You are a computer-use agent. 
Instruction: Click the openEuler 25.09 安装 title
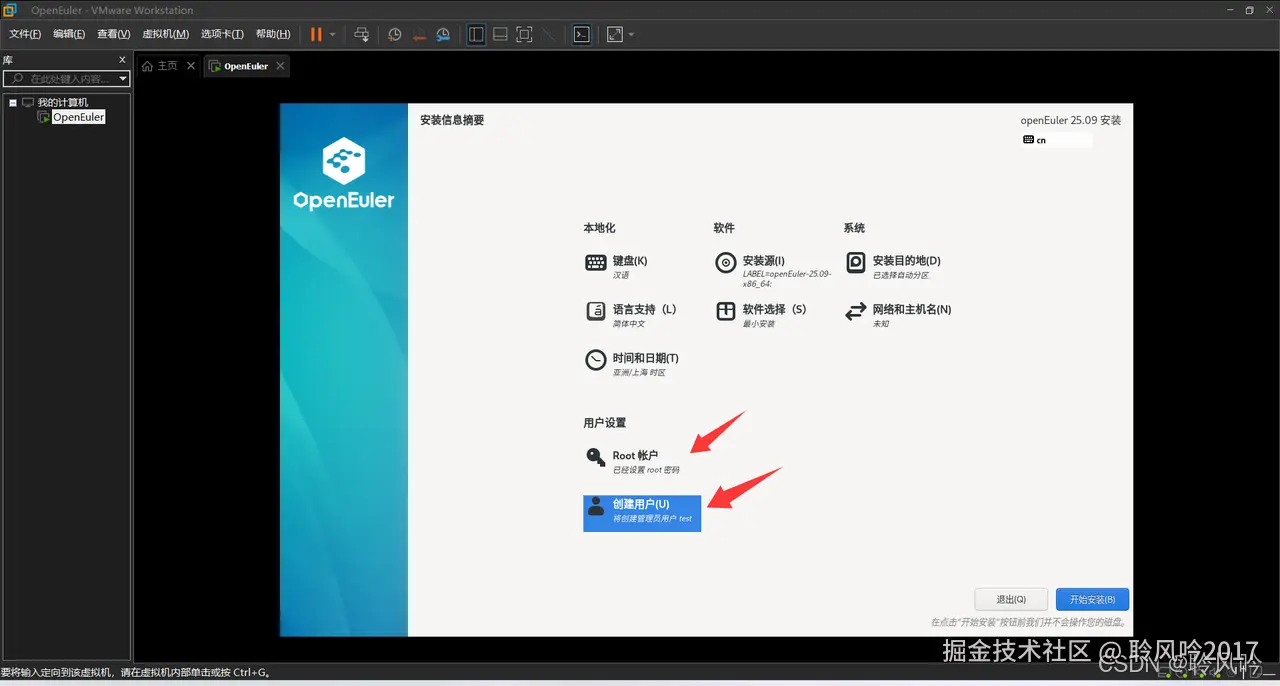(x=1071, y=120)
